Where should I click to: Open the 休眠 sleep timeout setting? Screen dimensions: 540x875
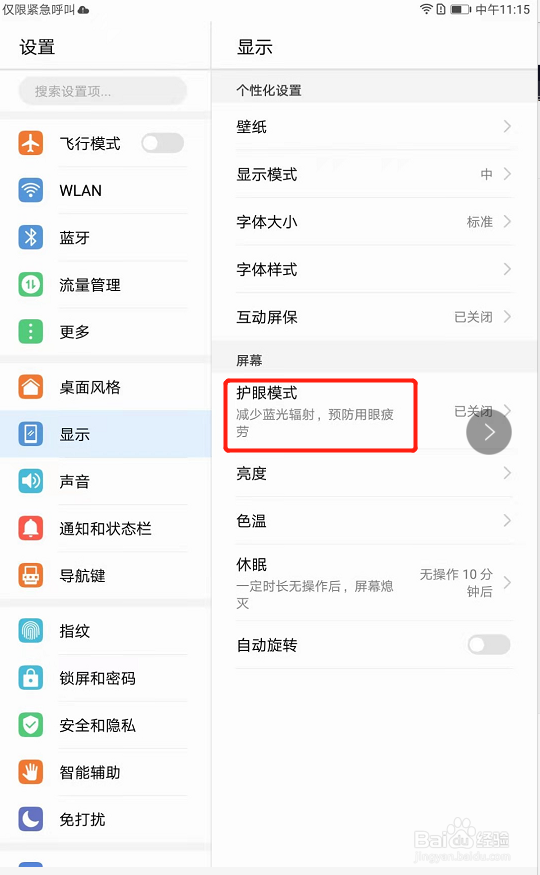[374, 583]
